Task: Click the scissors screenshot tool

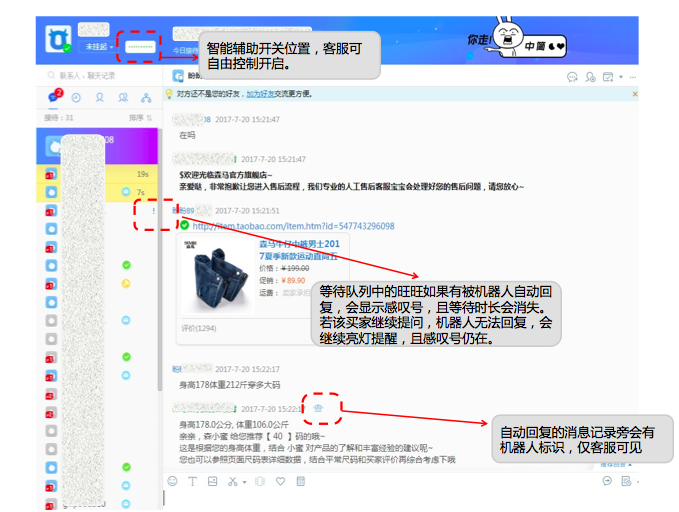Action: pyautogui.click(x=233, y=481)
